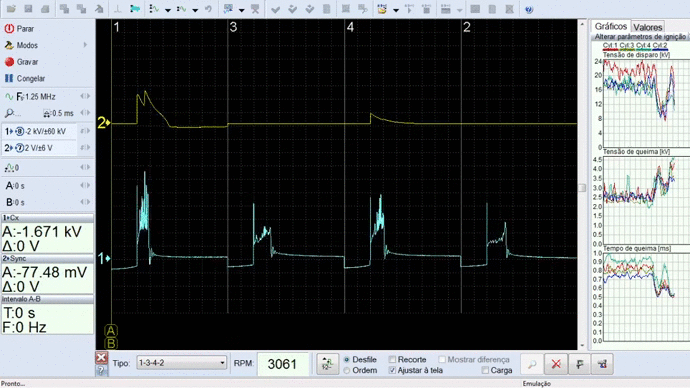The width and height of the screenshot is (690, 388).
Task: Switch to the Valores tab
Action: point(647,27)
